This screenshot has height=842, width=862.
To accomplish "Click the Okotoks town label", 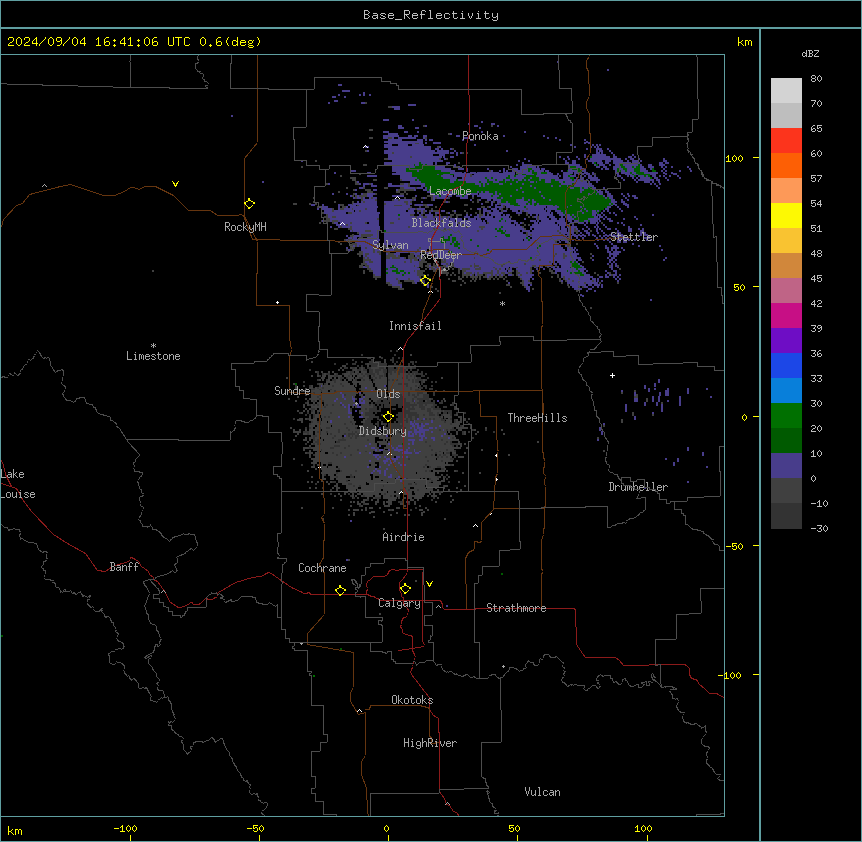I will coord(412,700).
